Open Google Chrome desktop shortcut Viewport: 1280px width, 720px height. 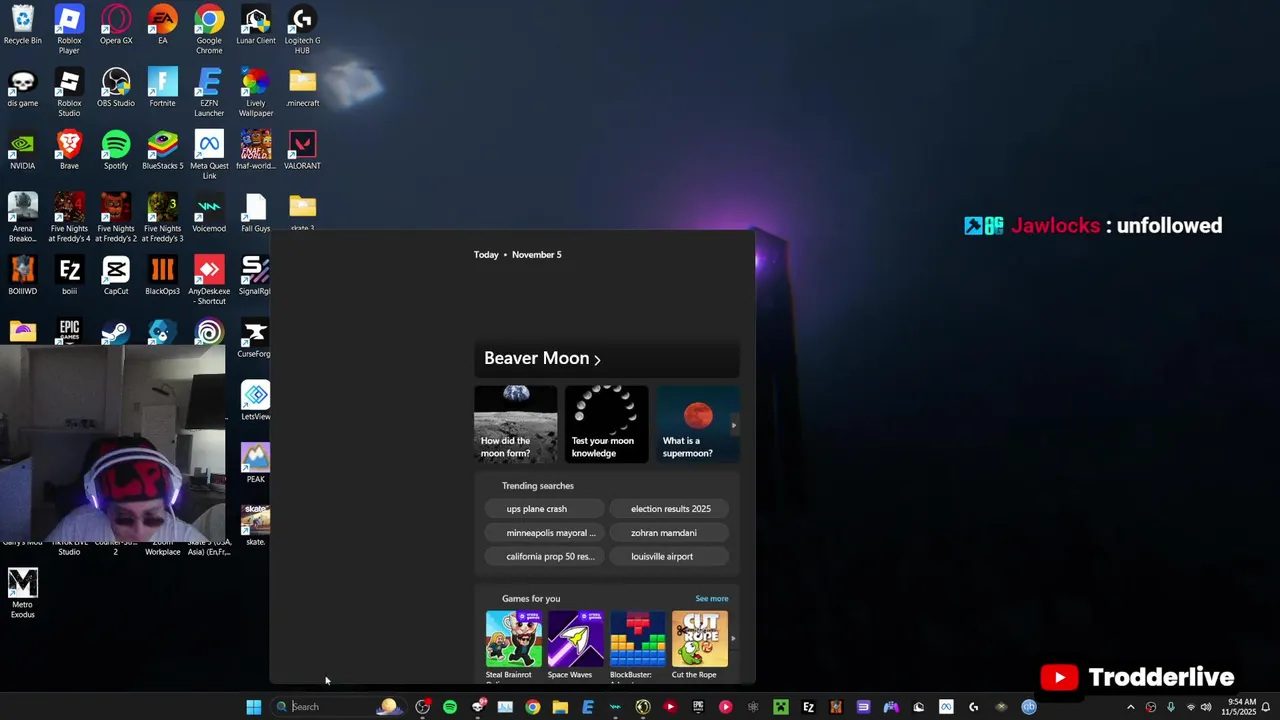click(x=209, y=30)
